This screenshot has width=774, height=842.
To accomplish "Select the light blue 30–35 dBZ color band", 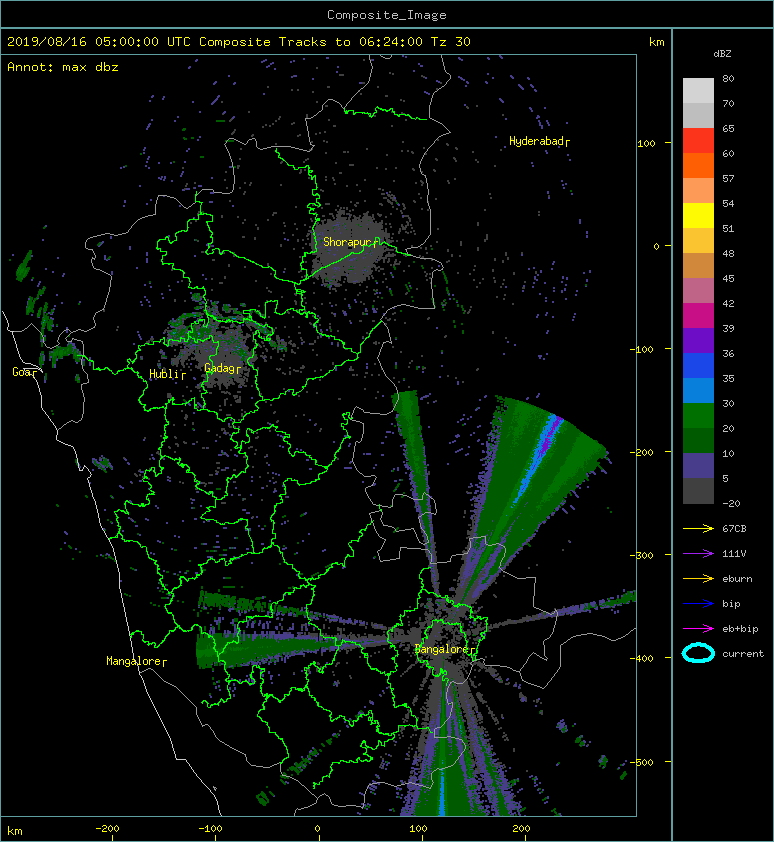I will coord(698,391).
